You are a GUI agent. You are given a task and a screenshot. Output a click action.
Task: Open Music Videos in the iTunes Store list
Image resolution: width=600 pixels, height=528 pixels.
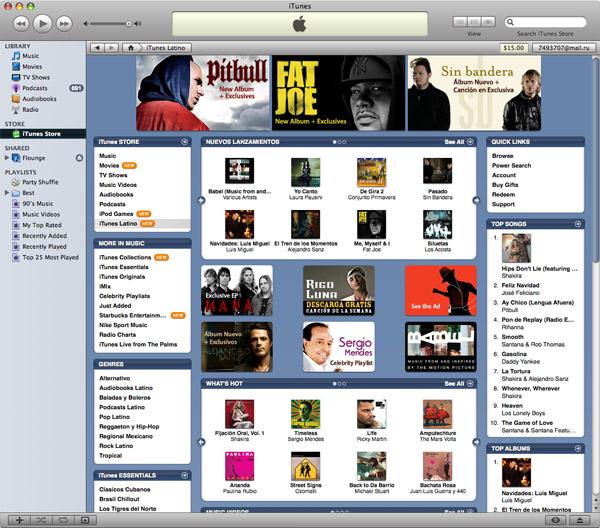118,185
